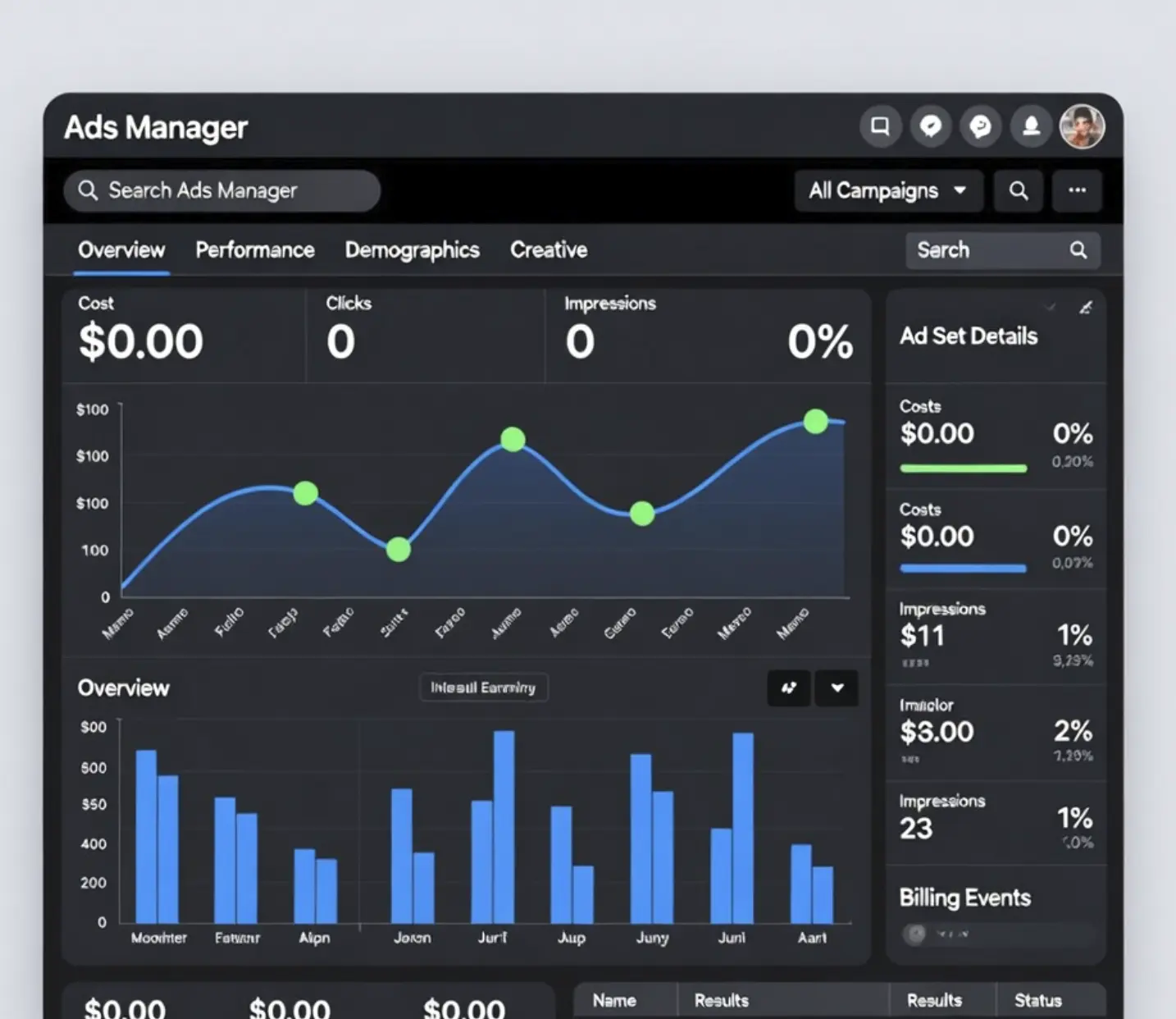
Task: Open the three-dots more options button
Action: click(x=1077, y=190)
